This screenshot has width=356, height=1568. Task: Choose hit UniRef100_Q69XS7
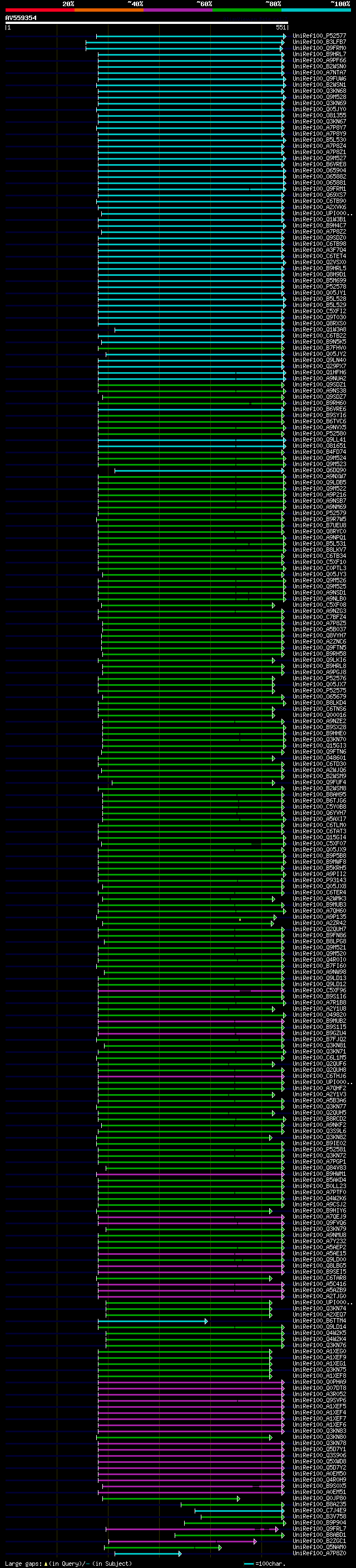(319, 195)
